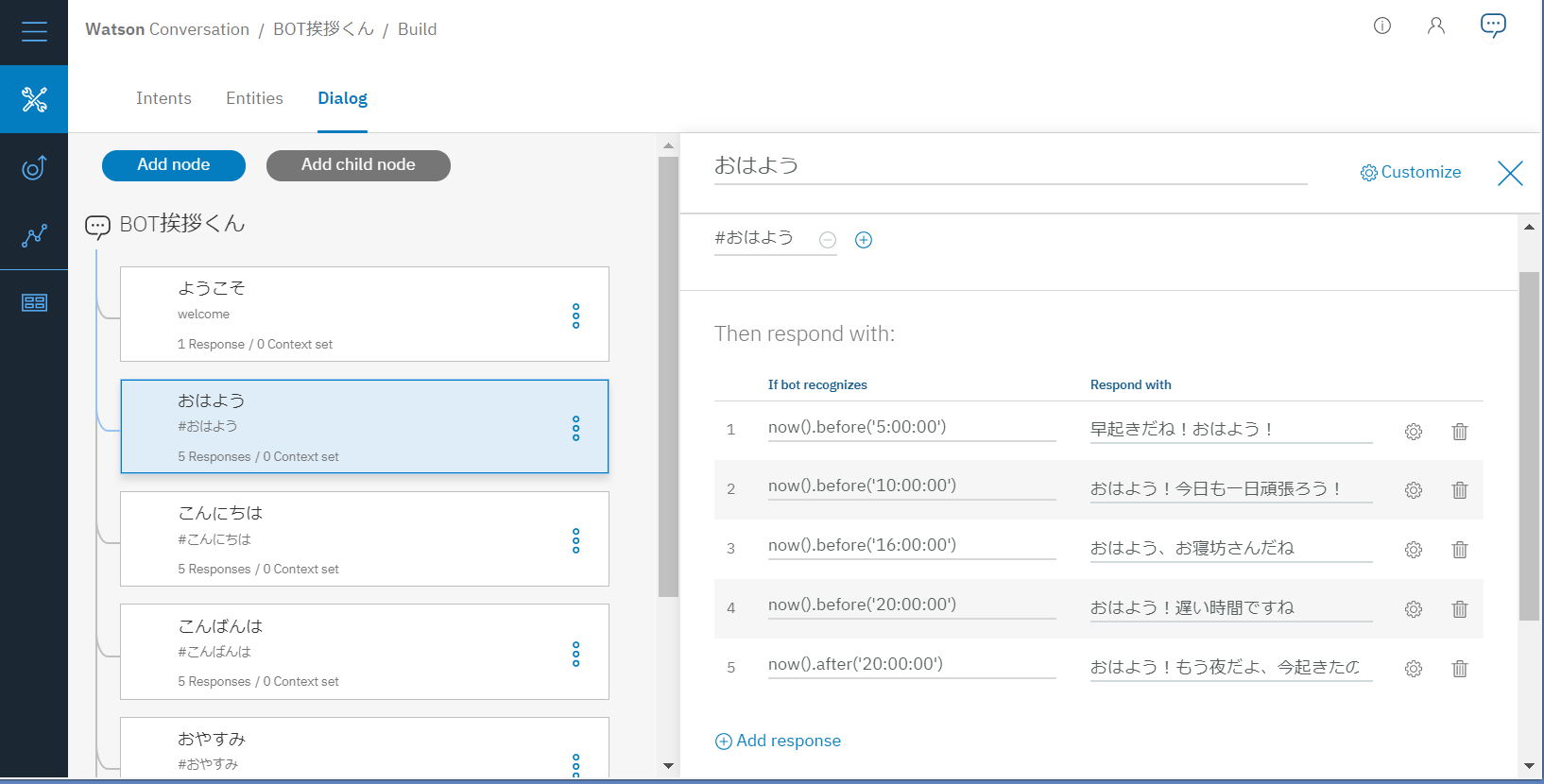1544x784 pixels.
Task: Delete response 4 with trash icon
Action: [1460, 609]
